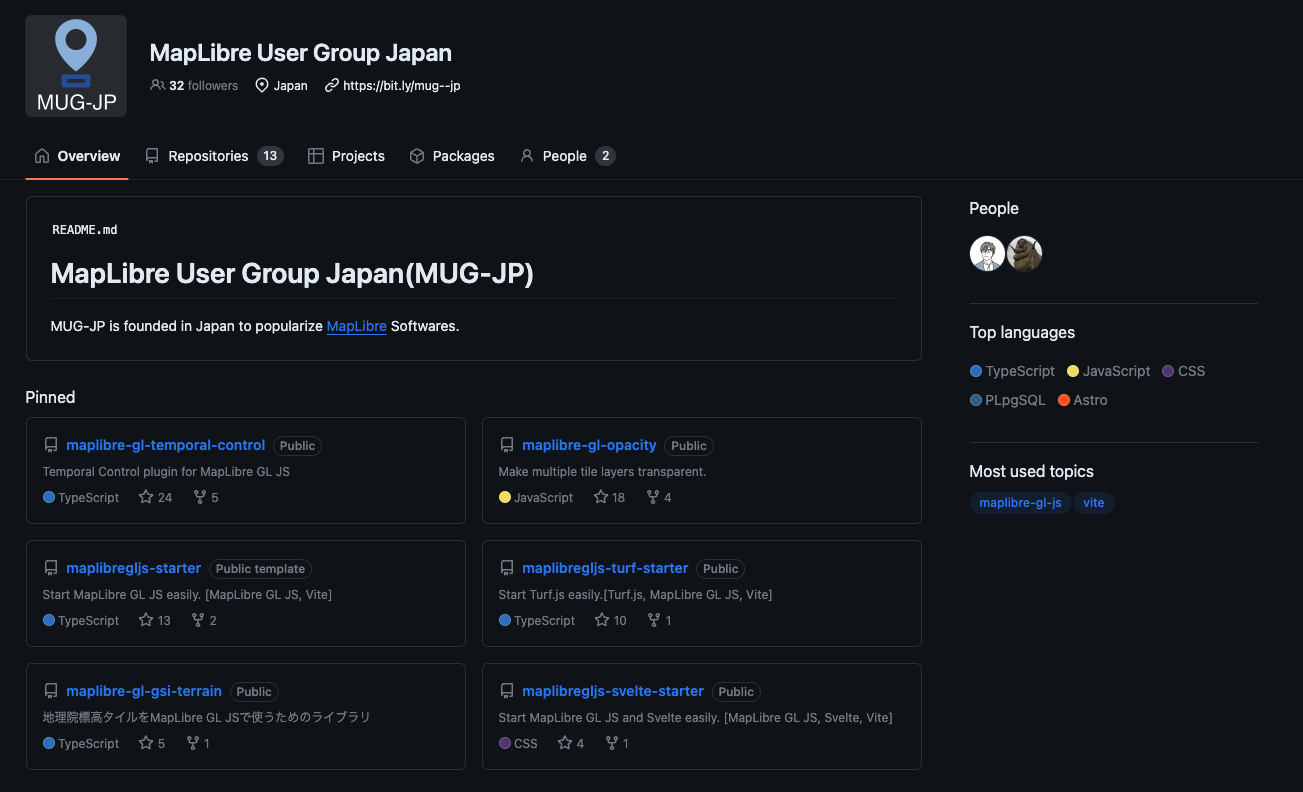Open the Projects tab

346,156
